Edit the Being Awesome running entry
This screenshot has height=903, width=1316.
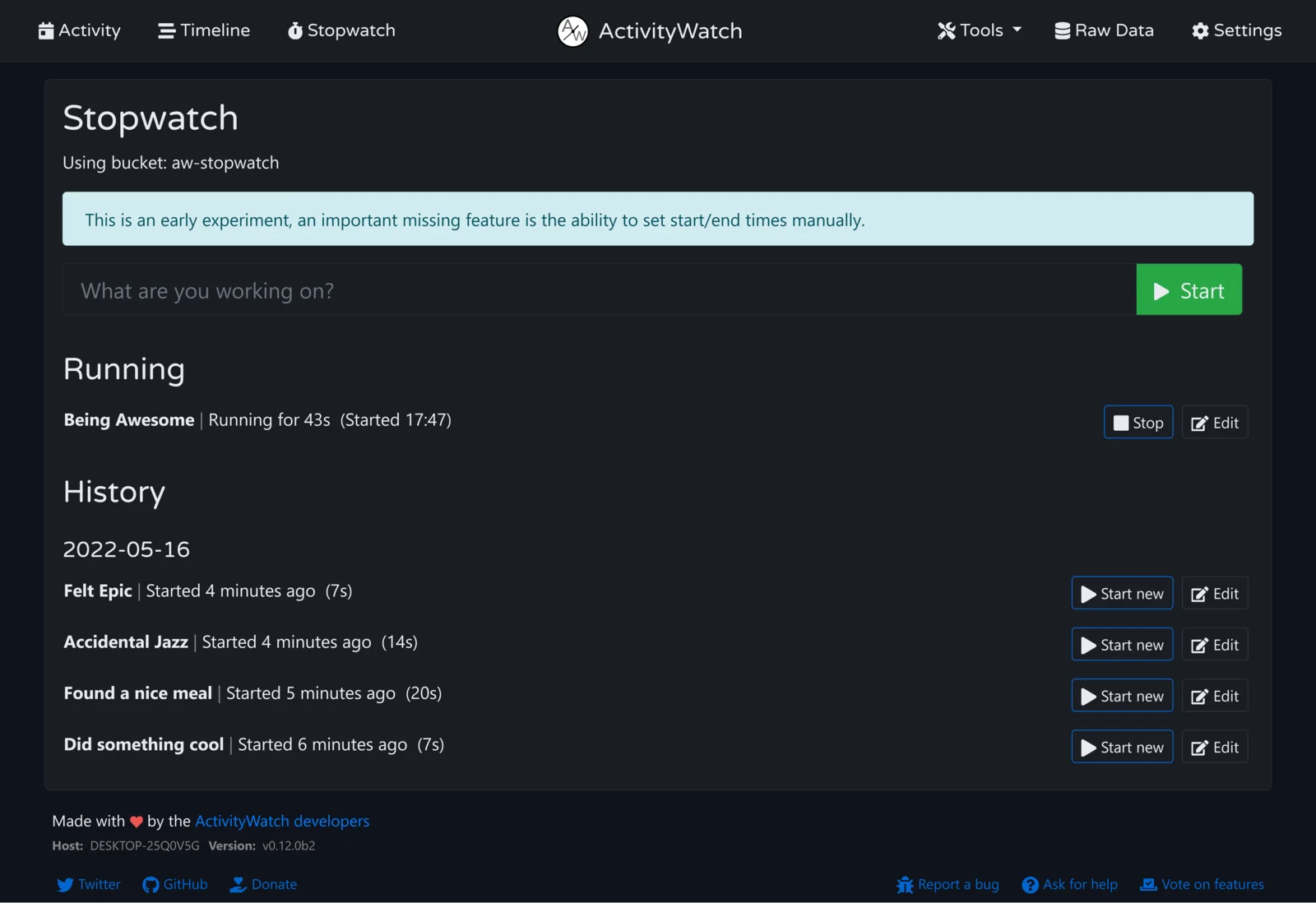click(1215, 423)
